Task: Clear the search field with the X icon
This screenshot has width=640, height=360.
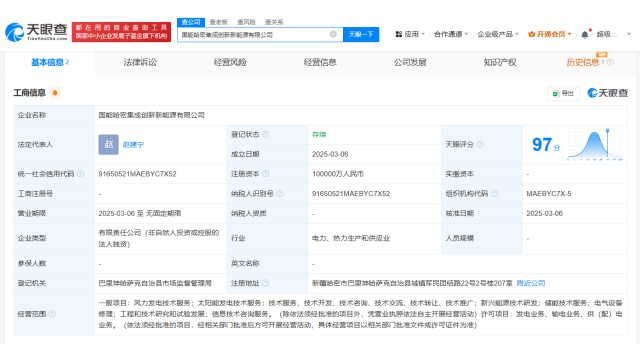Action: tap(333, 34)
